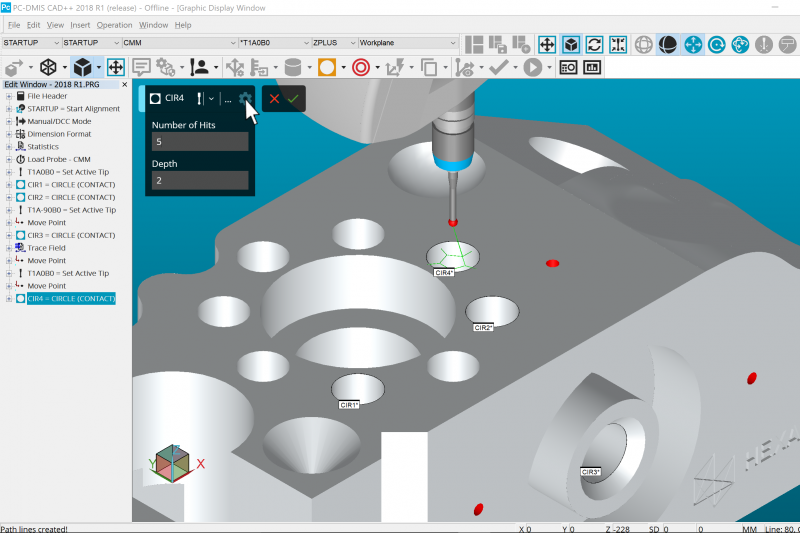Open dropdown arrow next to play icon
The width and height of the screenshot is (800, 533).
tap(549, 67)
